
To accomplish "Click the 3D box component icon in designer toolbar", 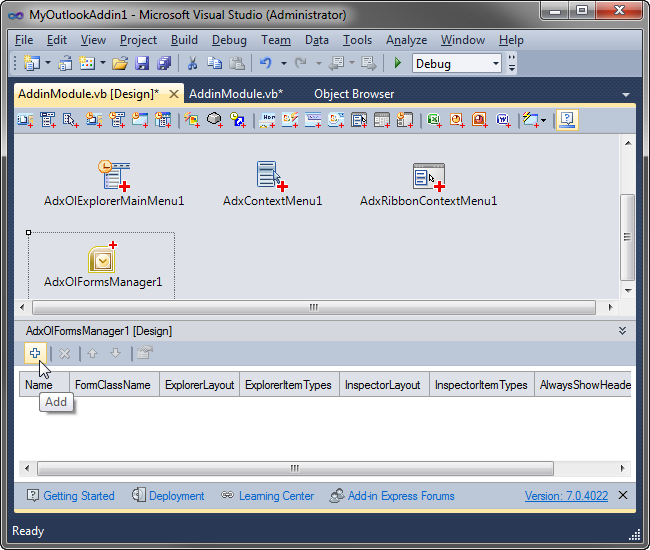I will pyautogui.click(x=215, y=120).
